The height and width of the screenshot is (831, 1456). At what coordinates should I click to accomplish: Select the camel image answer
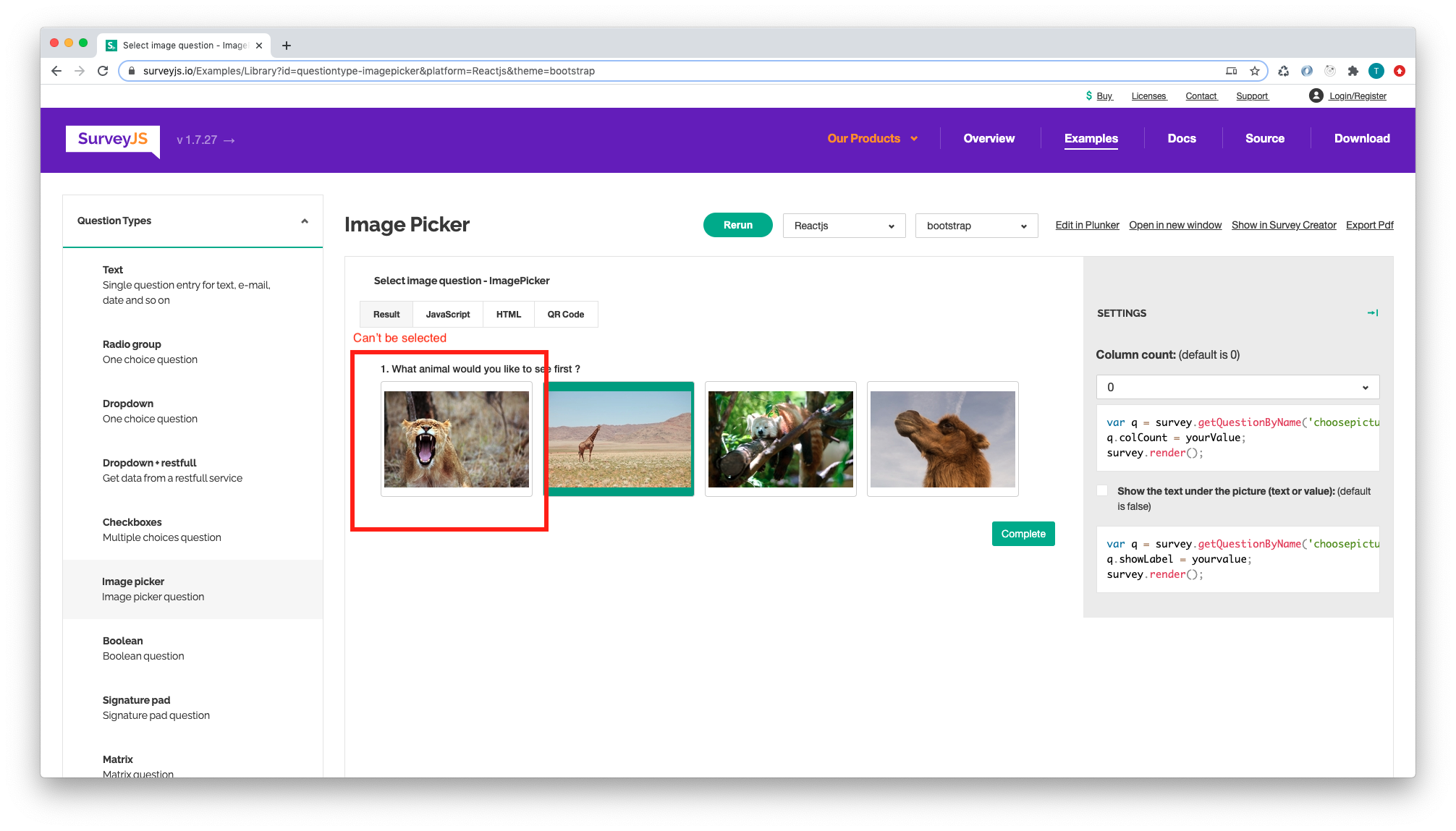tap(942, 439)
